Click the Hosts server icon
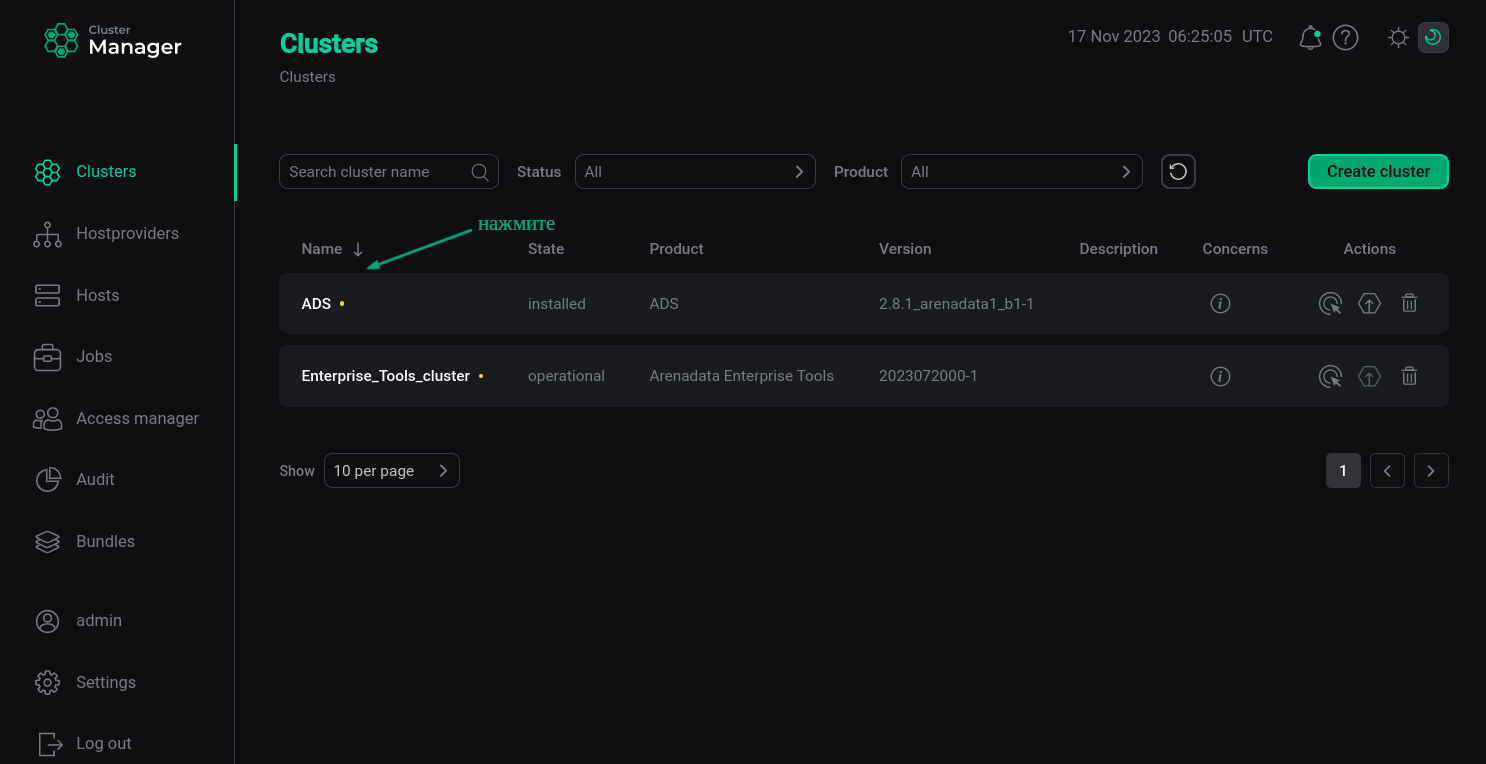Screen dimensions: 1486x764 [x=47, y=296]
